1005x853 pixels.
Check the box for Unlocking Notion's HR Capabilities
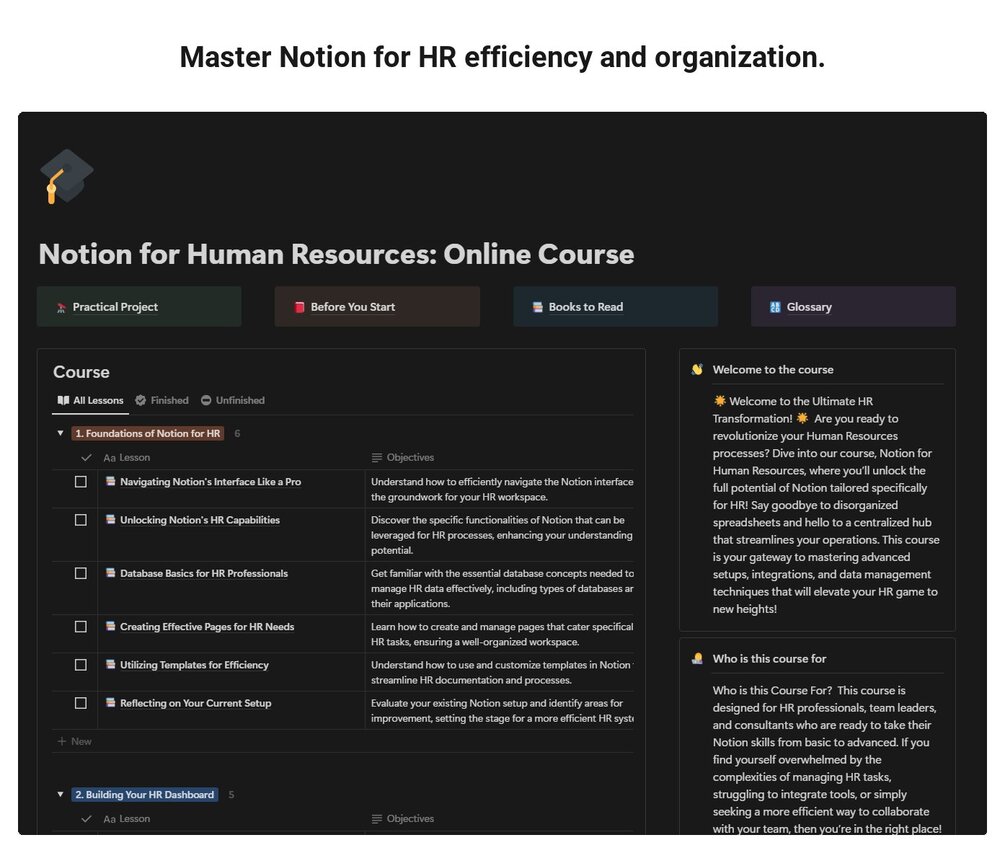(x=81, y=520)
